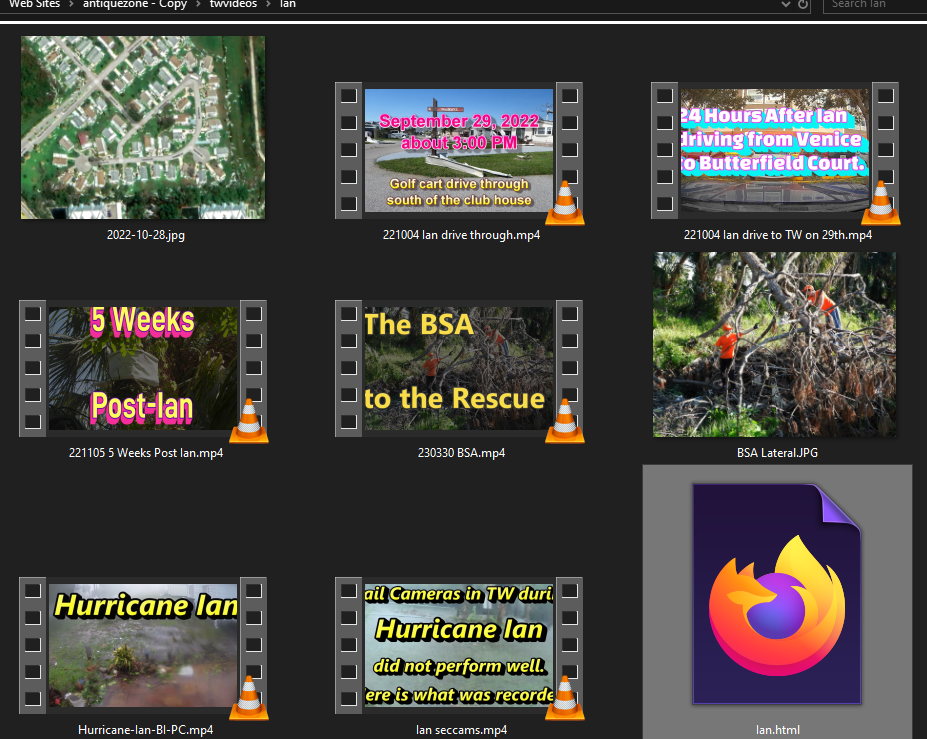927x739 pixels.
Task: Expand chevron after Web Sites breadcrumb
Action: (71, 5)
